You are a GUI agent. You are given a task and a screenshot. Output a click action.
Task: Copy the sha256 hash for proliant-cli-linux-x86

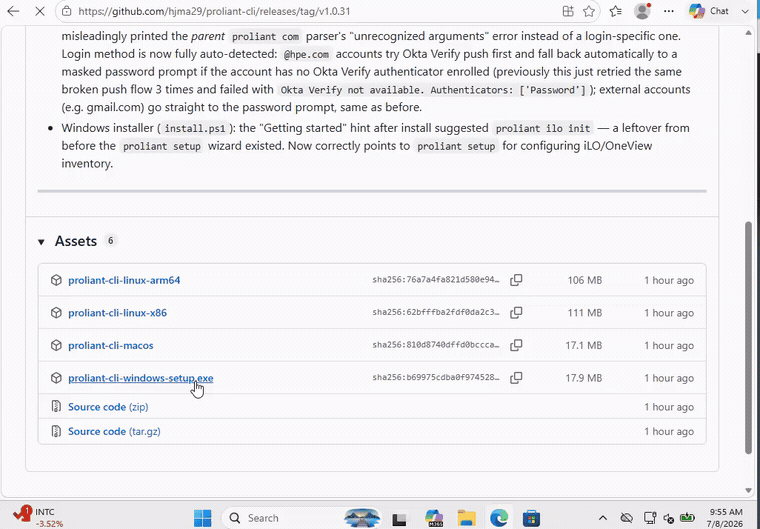click(516, 312)
